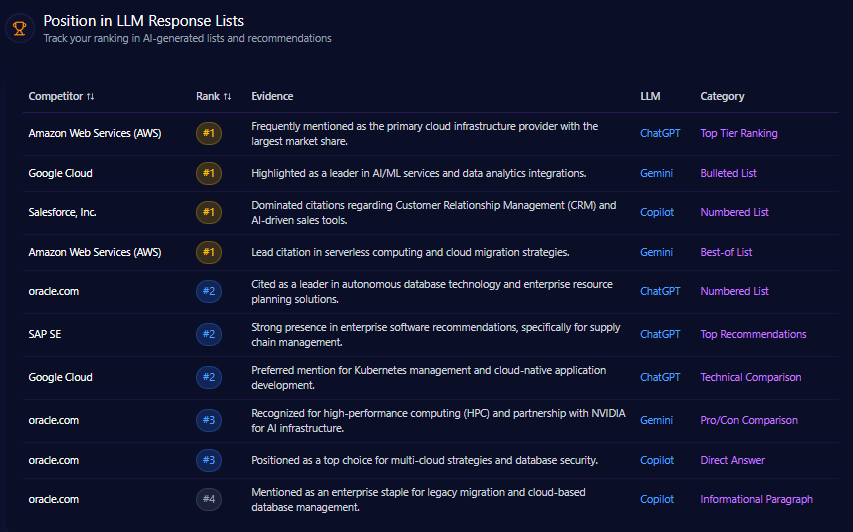Viewport: 853px width, 532px height.
Task: Click the #1 badge in Salesforce row
Action: click(x=208, y=212)
